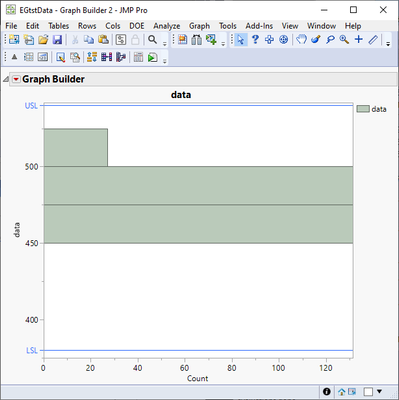The width and height of the screenshot is (399, 400).
Task: Click the Count axis label
Action: [197, 378]
